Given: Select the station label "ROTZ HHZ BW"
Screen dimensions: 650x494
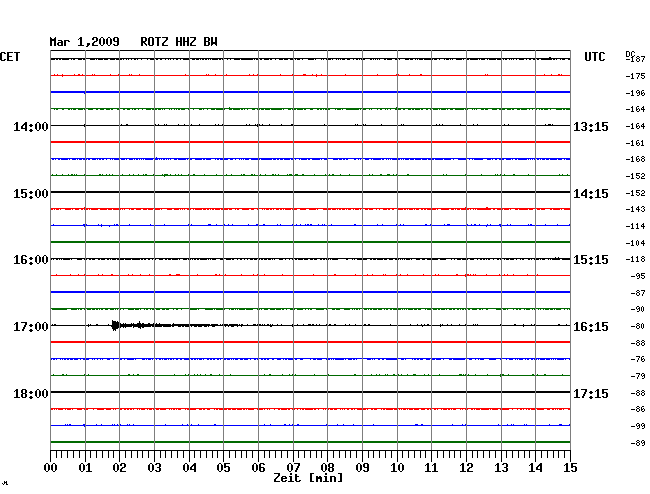Looking at the screenshot, I should tap(179, 42).
